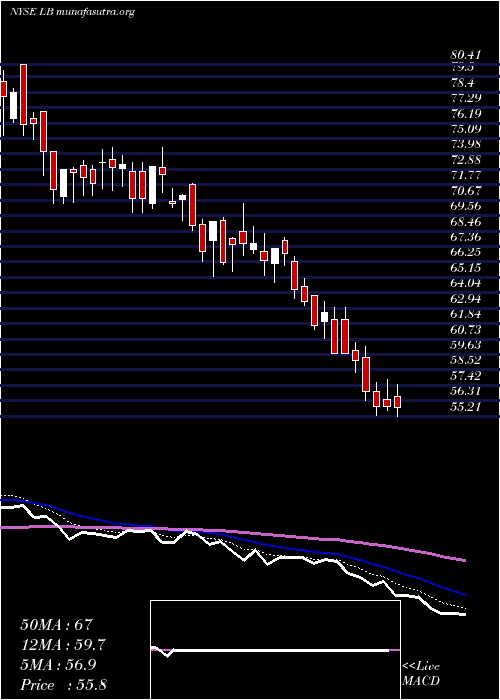
Task: Click the Price : 55.8 reading
Action: [x=63, y=685]
